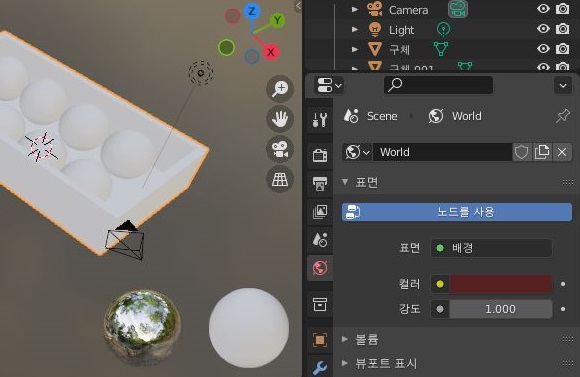Hide 구체 in viewport with eye

point(543,48)
